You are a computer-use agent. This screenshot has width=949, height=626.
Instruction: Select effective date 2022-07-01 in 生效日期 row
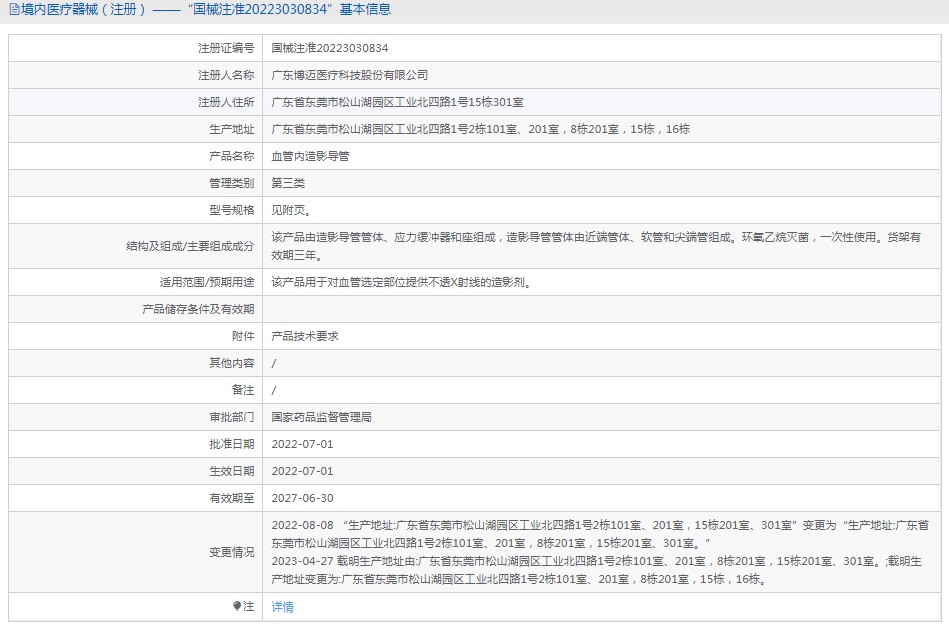[302, 471]
